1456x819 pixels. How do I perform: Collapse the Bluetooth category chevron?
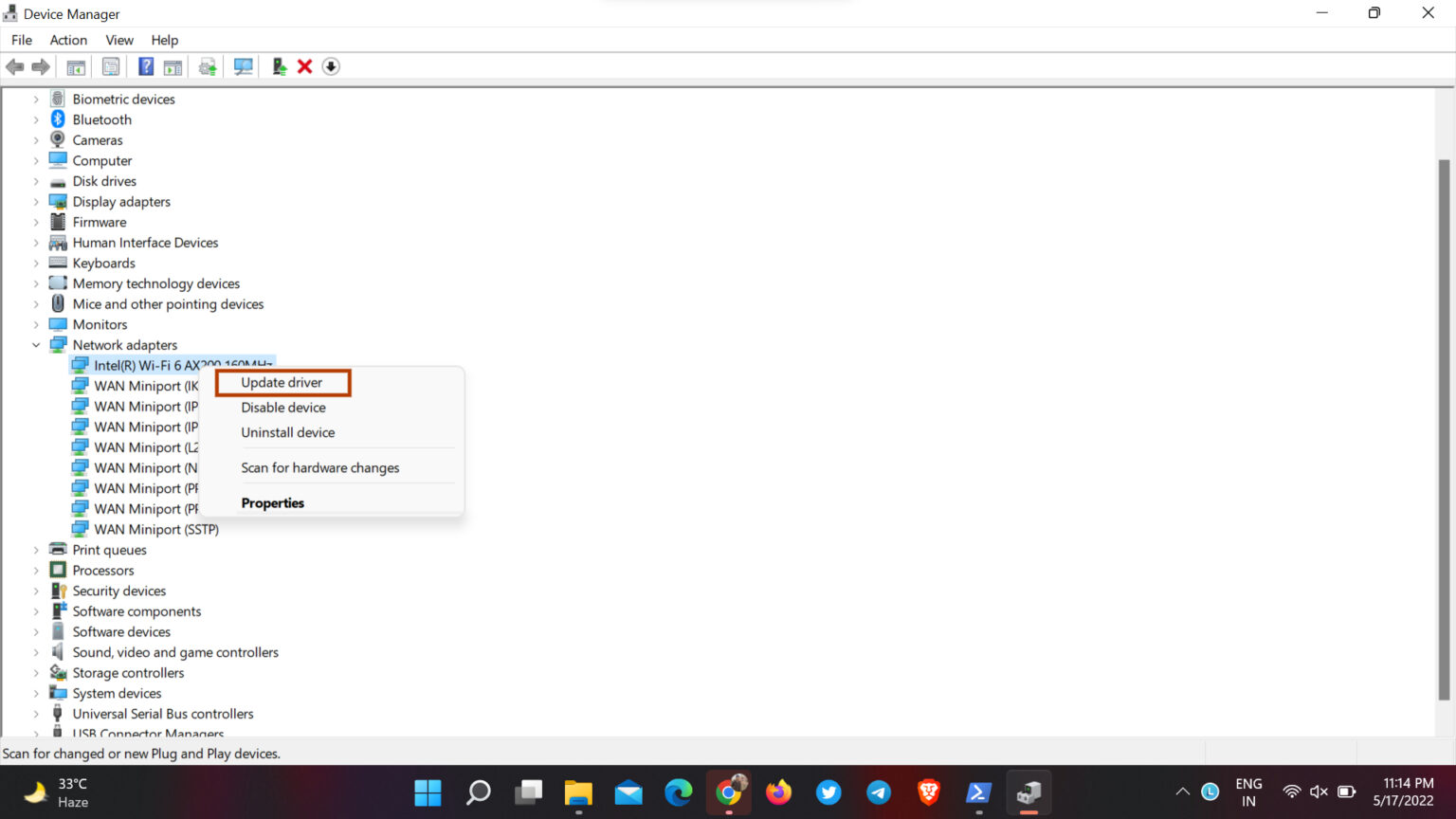point(36,119)
